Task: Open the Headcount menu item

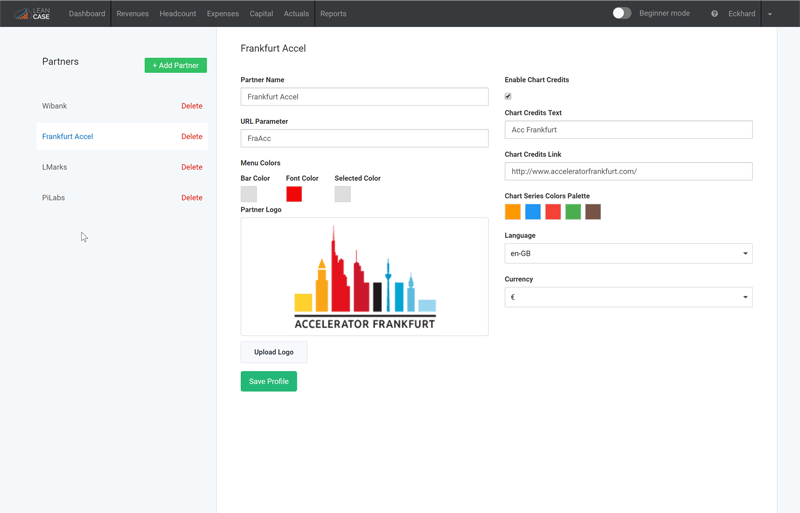Action: [178, 14]
